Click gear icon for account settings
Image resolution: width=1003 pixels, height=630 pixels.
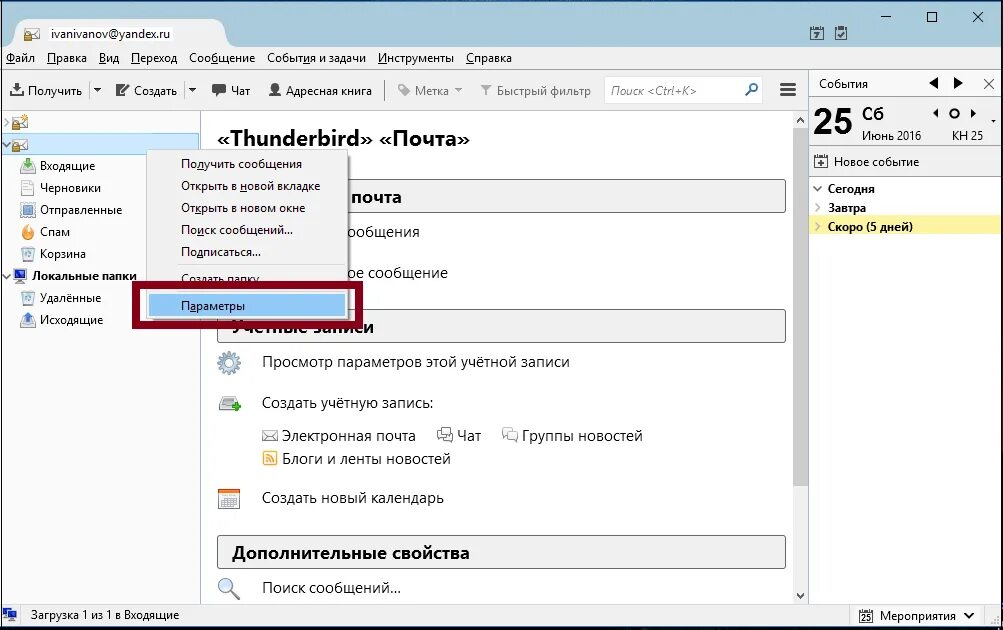[229, 363]
